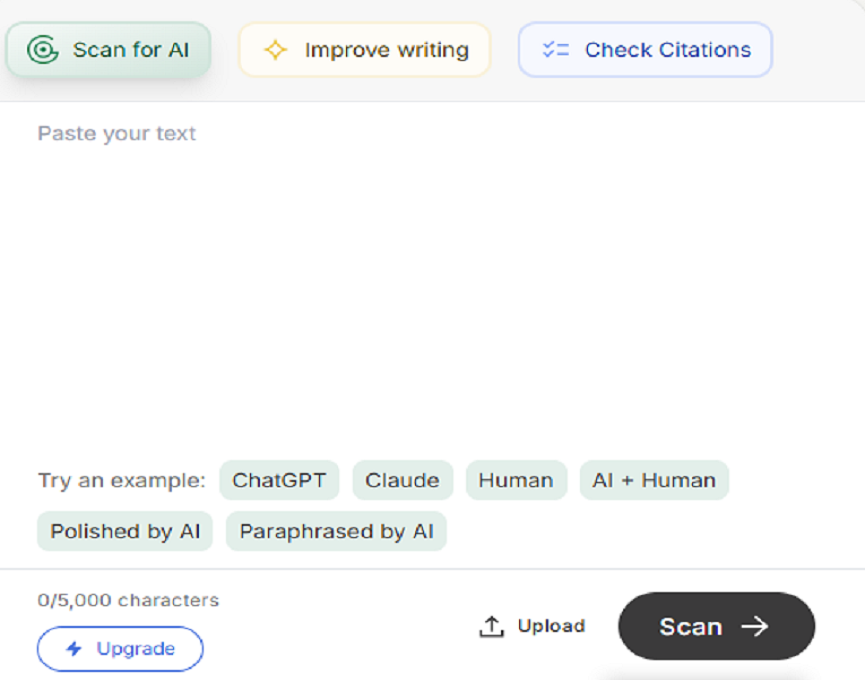Select the Polished by AI example
Viewport: 865px width, 680px height.
[125, 531]
